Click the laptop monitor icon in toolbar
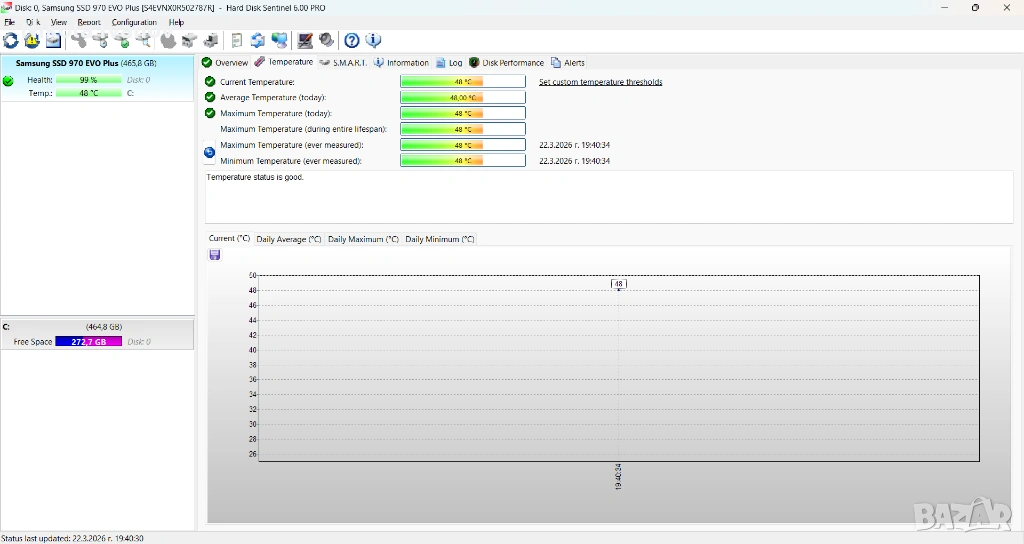This screenshot has width=1024, height=544. click(305, 41)
